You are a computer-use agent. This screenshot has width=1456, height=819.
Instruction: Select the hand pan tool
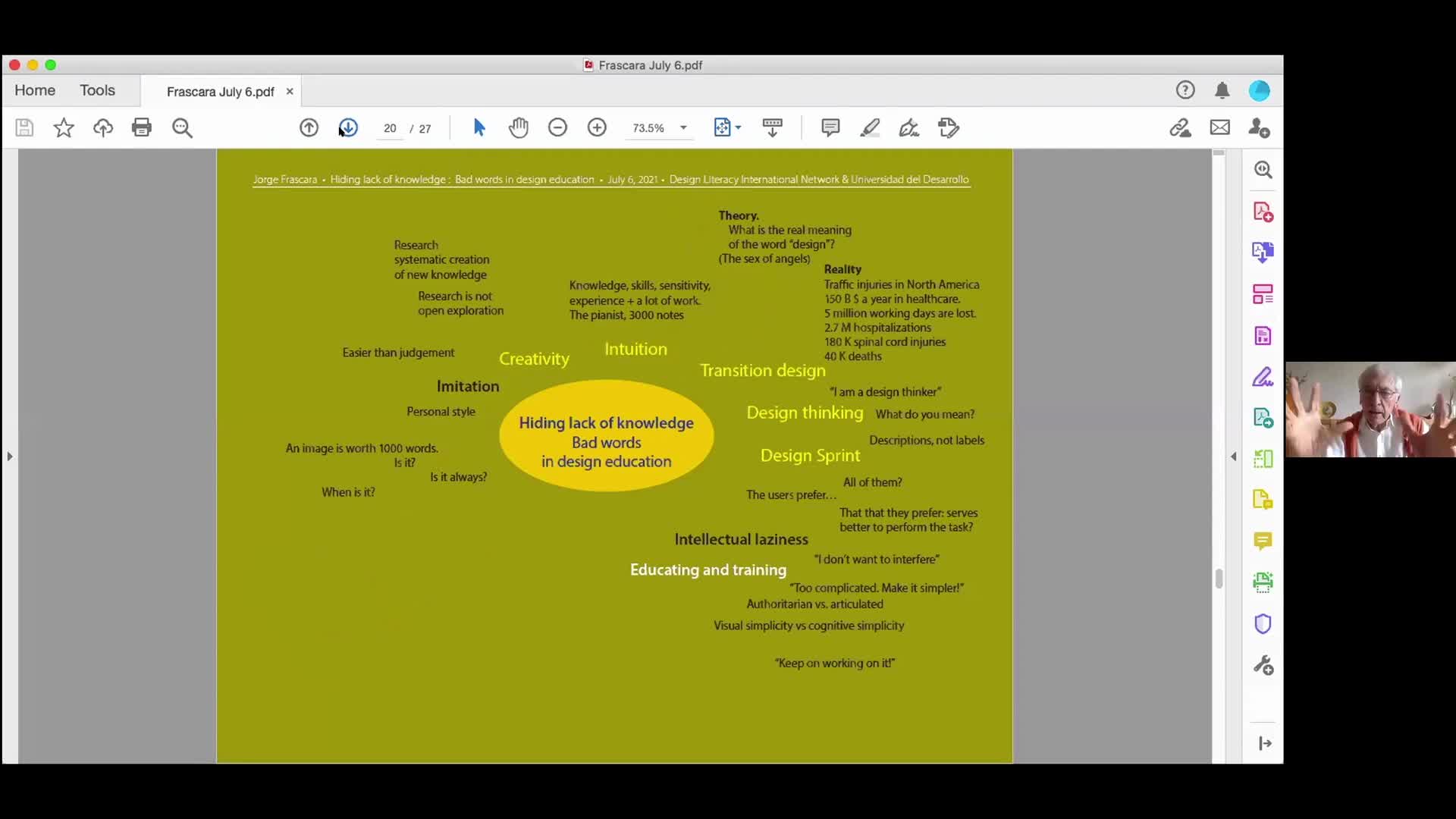519,127
